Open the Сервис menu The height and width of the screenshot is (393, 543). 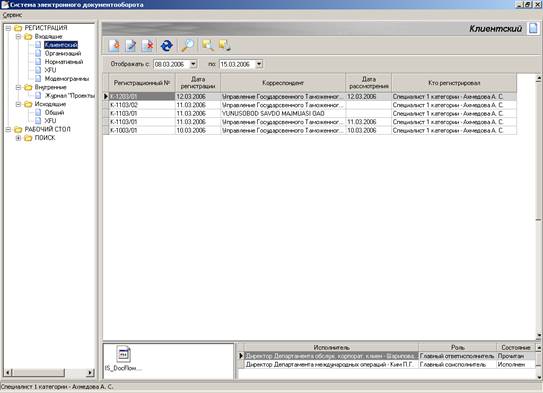pyautogui.click(x=12, y=15)
